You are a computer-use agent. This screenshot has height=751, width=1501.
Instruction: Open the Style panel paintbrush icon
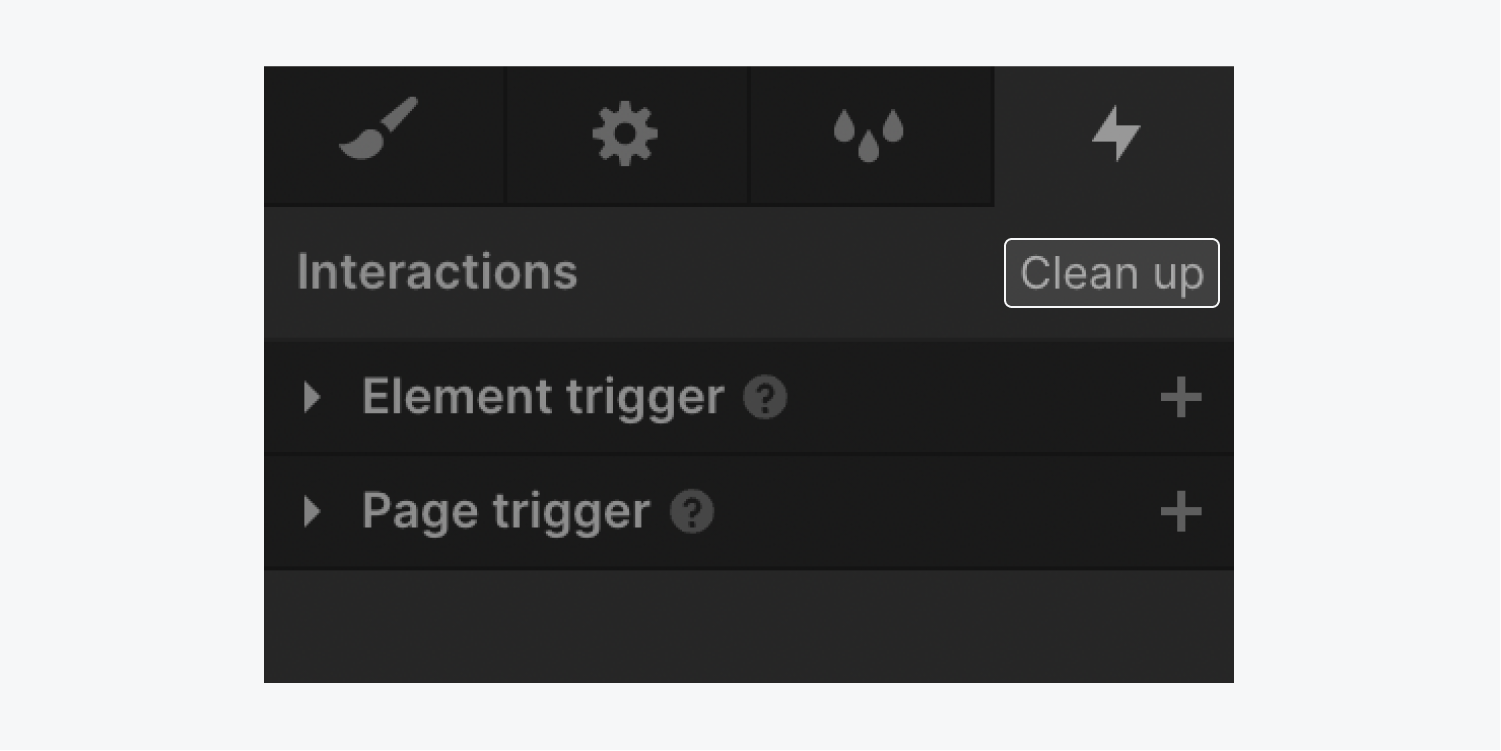tap(375, 134)
